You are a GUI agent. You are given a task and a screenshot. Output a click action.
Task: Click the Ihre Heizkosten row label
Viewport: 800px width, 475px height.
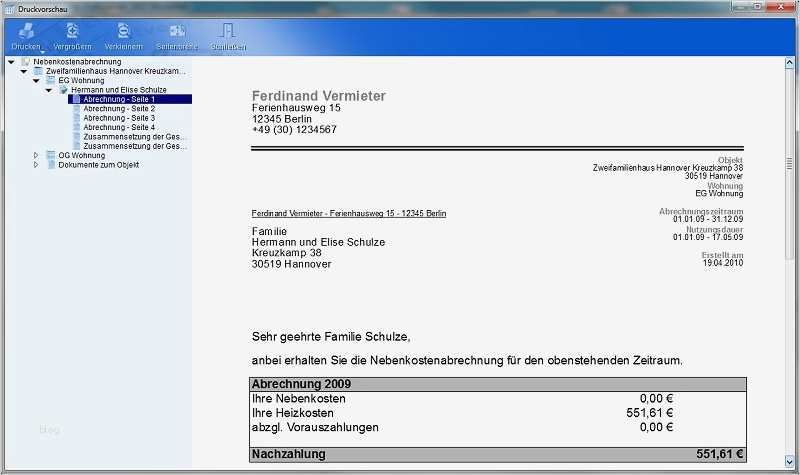pos(292,413)
